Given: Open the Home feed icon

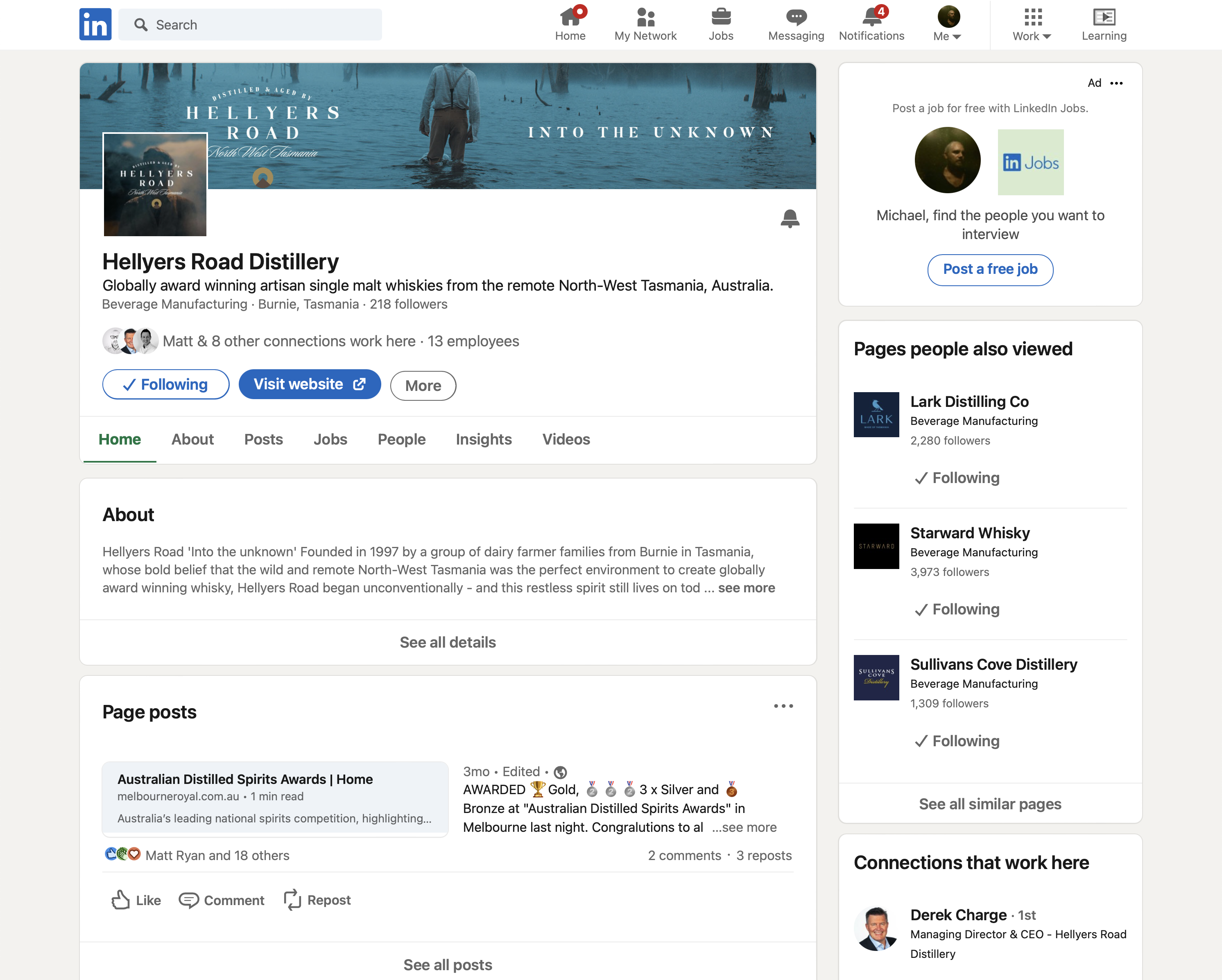Looking at the screenshot, I should pos(570,25).
